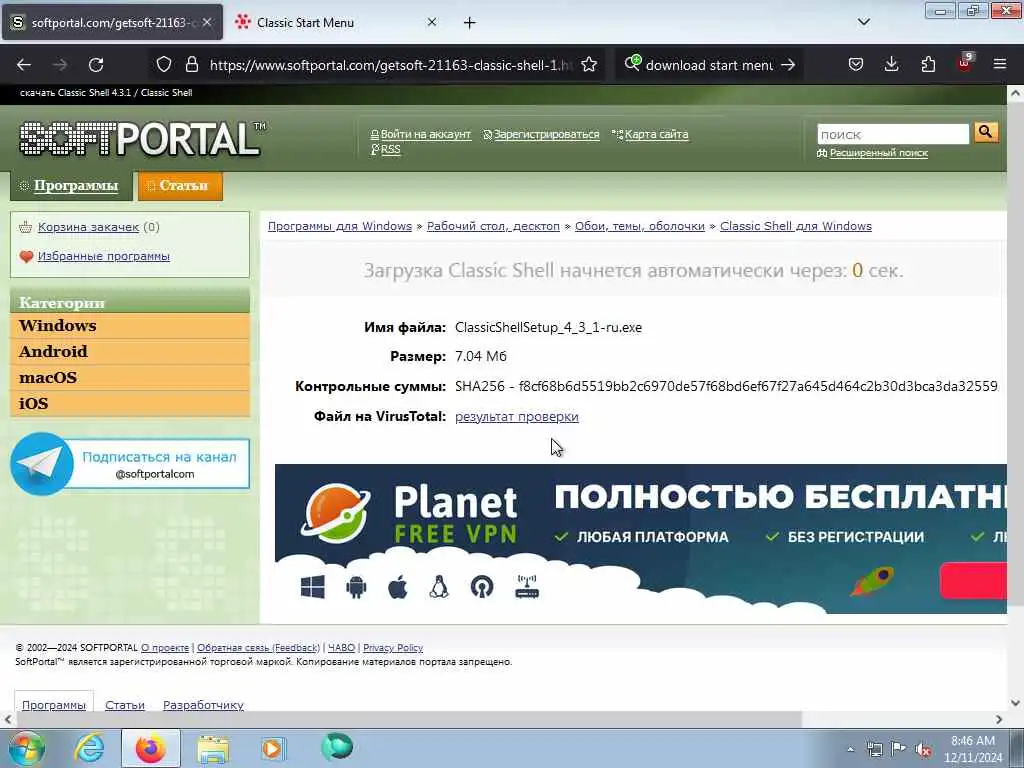The width and height of the screenshot is (1024, 768).
Task: Switch to the softportal.com tab
Action: 112,22
